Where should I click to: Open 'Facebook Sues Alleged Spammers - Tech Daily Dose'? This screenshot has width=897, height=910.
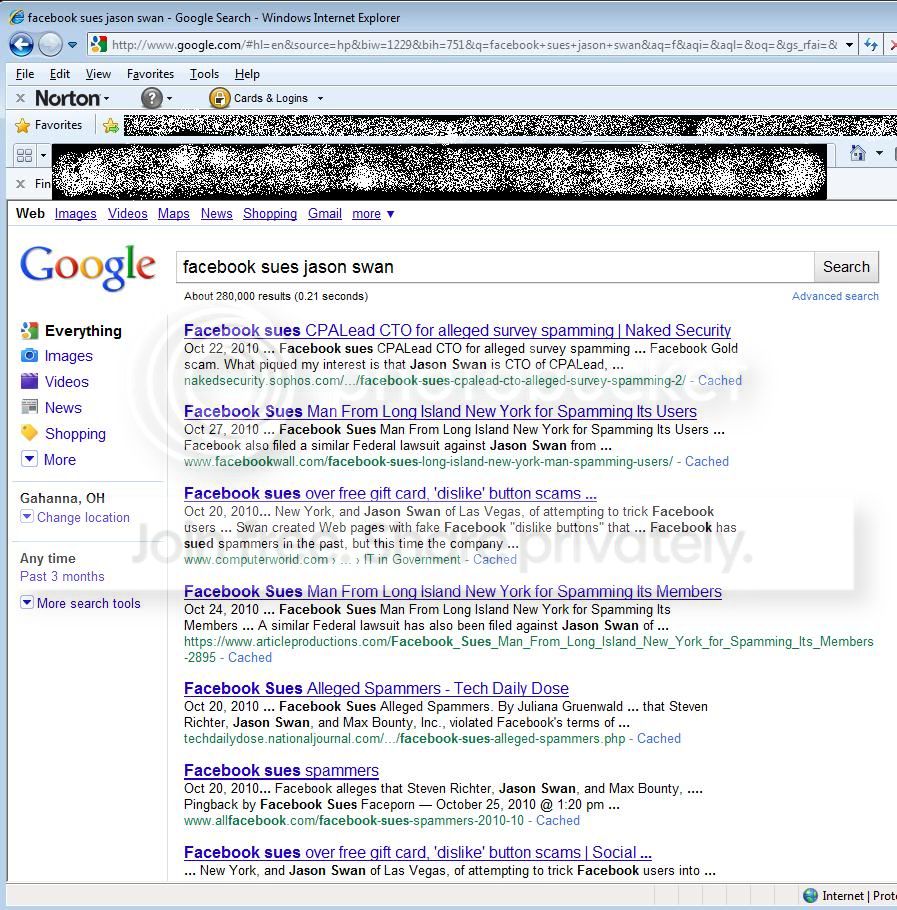coord(376,688)
